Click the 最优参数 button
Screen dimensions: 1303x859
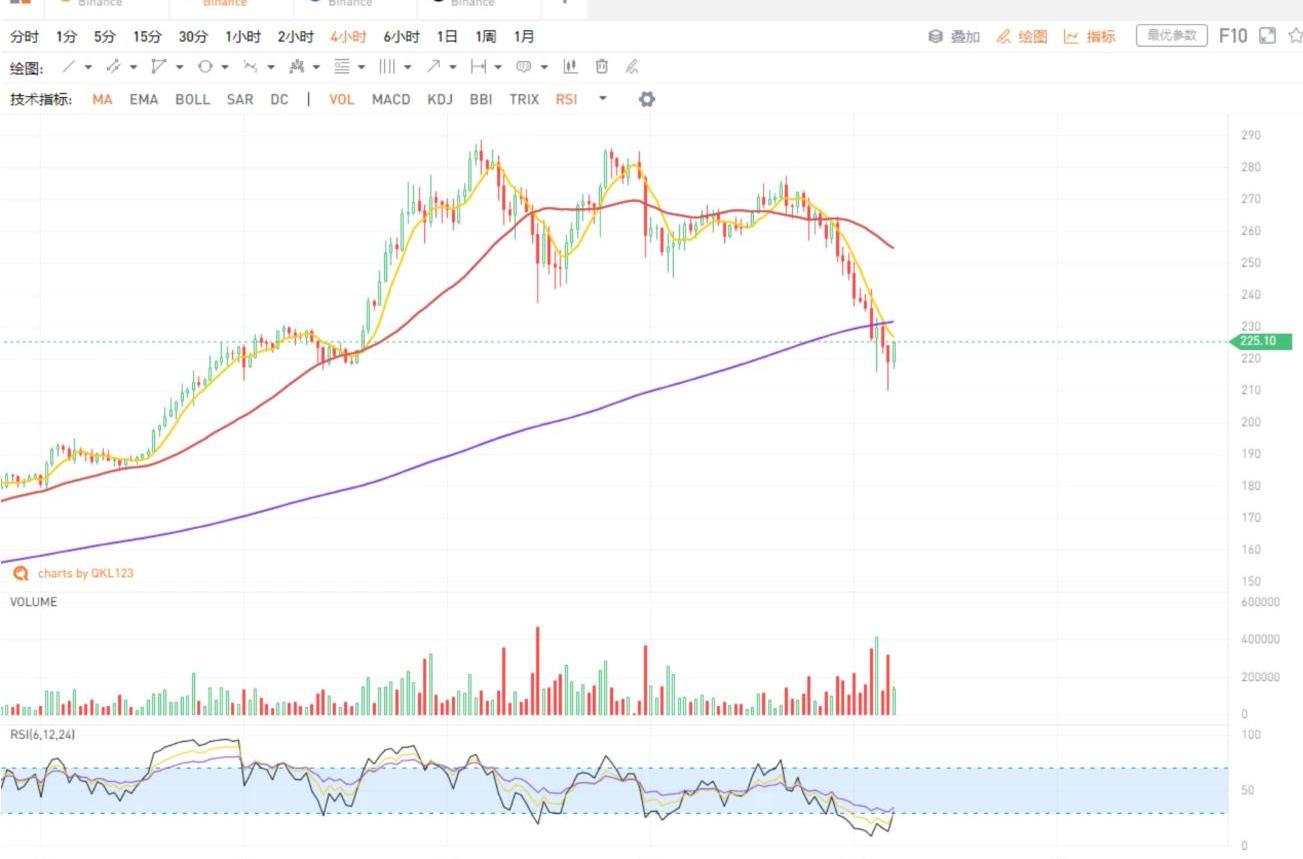coord(1171,36)
